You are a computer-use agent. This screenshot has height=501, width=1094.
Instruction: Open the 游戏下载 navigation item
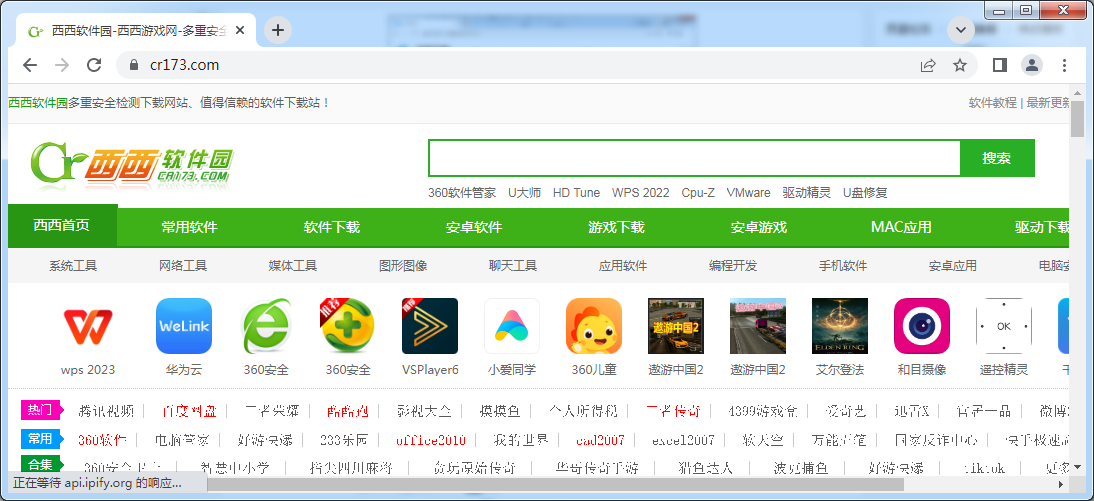point(616,227)
